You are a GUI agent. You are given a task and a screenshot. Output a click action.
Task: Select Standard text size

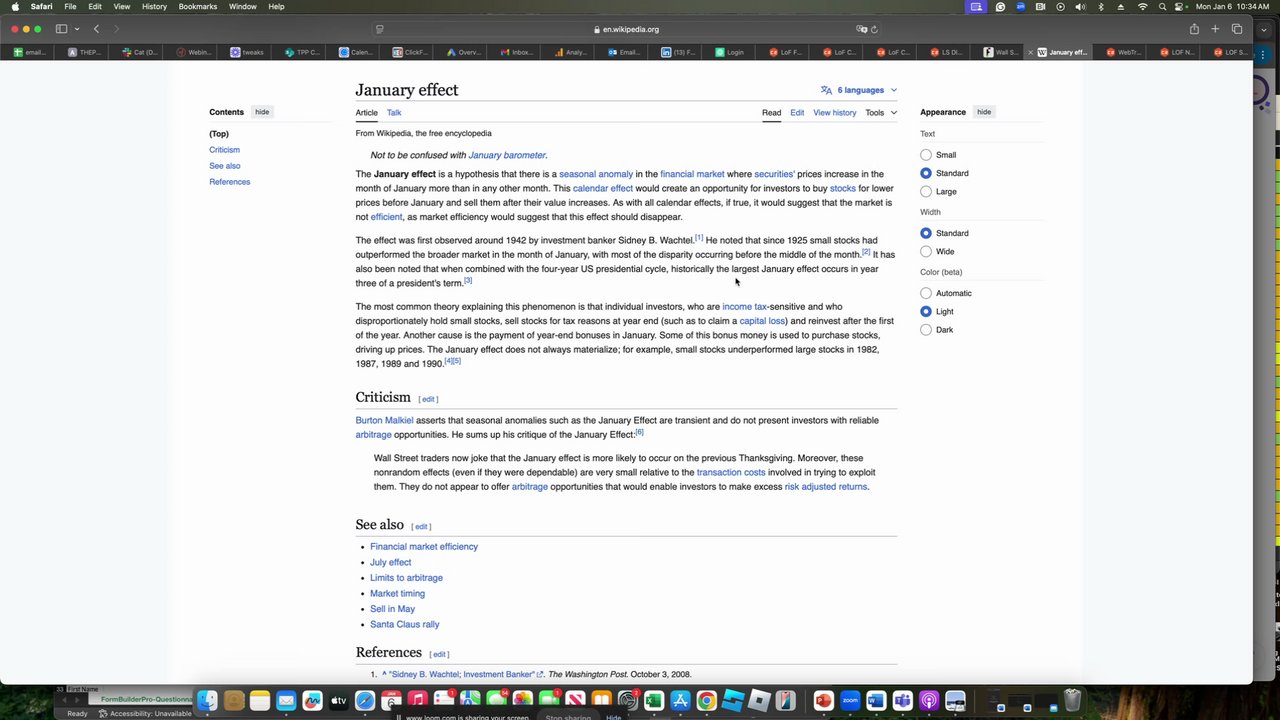point(926,173)
